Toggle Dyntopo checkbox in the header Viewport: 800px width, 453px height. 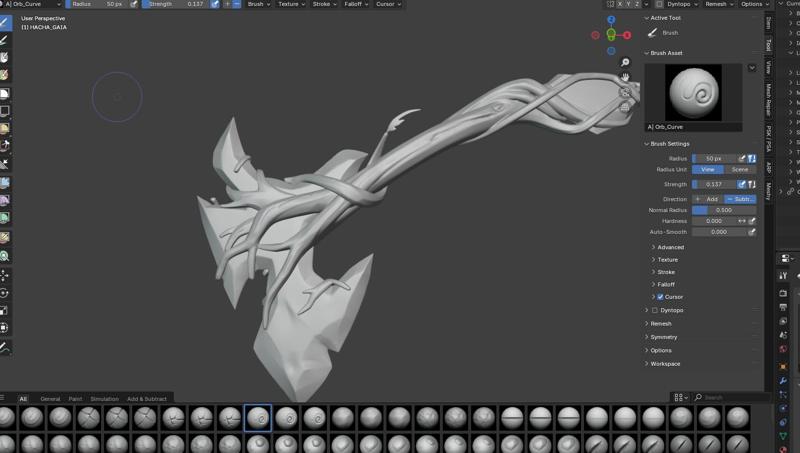pyautogui.click(x=659, y=4)
